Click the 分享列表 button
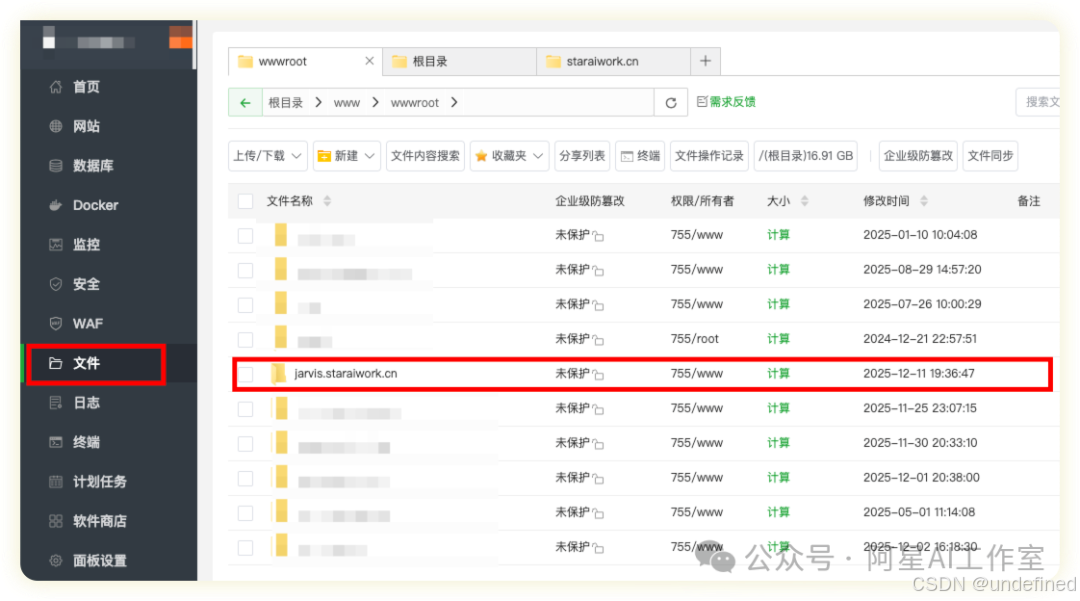1080x601 pixels. click(582, 156)
